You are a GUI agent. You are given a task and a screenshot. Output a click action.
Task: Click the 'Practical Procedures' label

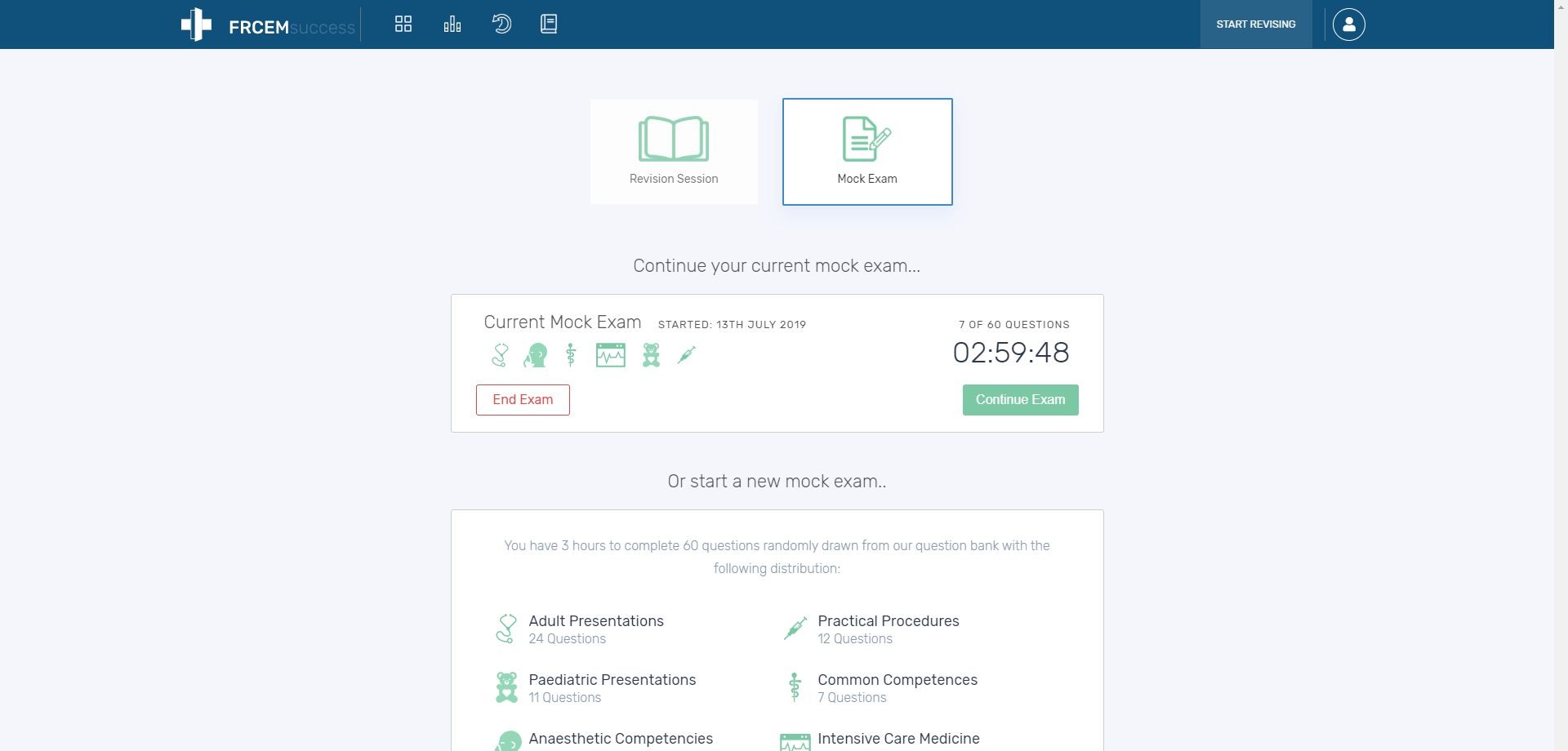click(x=889, y=621)
